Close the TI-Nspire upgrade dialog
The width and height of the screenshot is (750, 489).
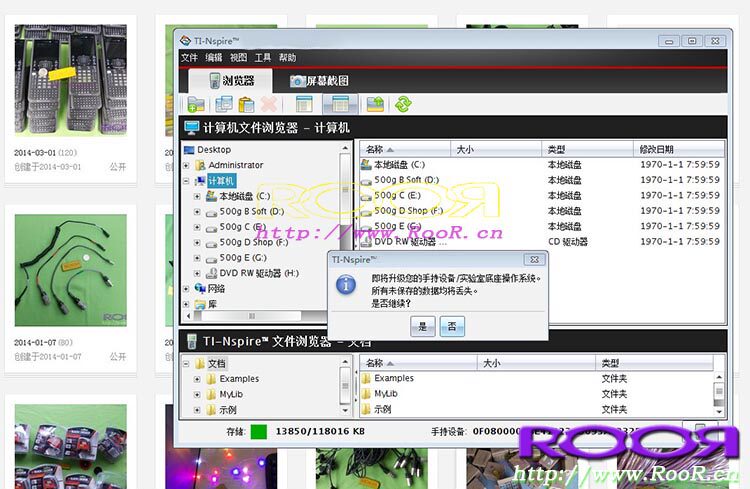534,259
